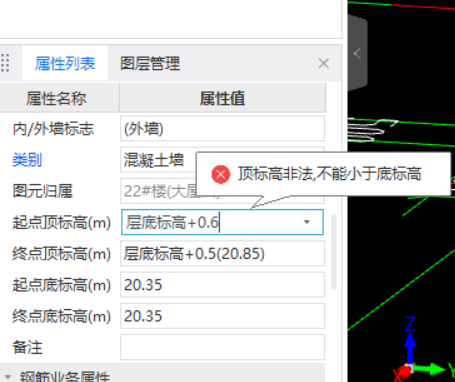The width and height of the screenshot is (455, 382).
Task: Click the blue 类别 property name
Action: pyautogui.click(x=27, y=160)
